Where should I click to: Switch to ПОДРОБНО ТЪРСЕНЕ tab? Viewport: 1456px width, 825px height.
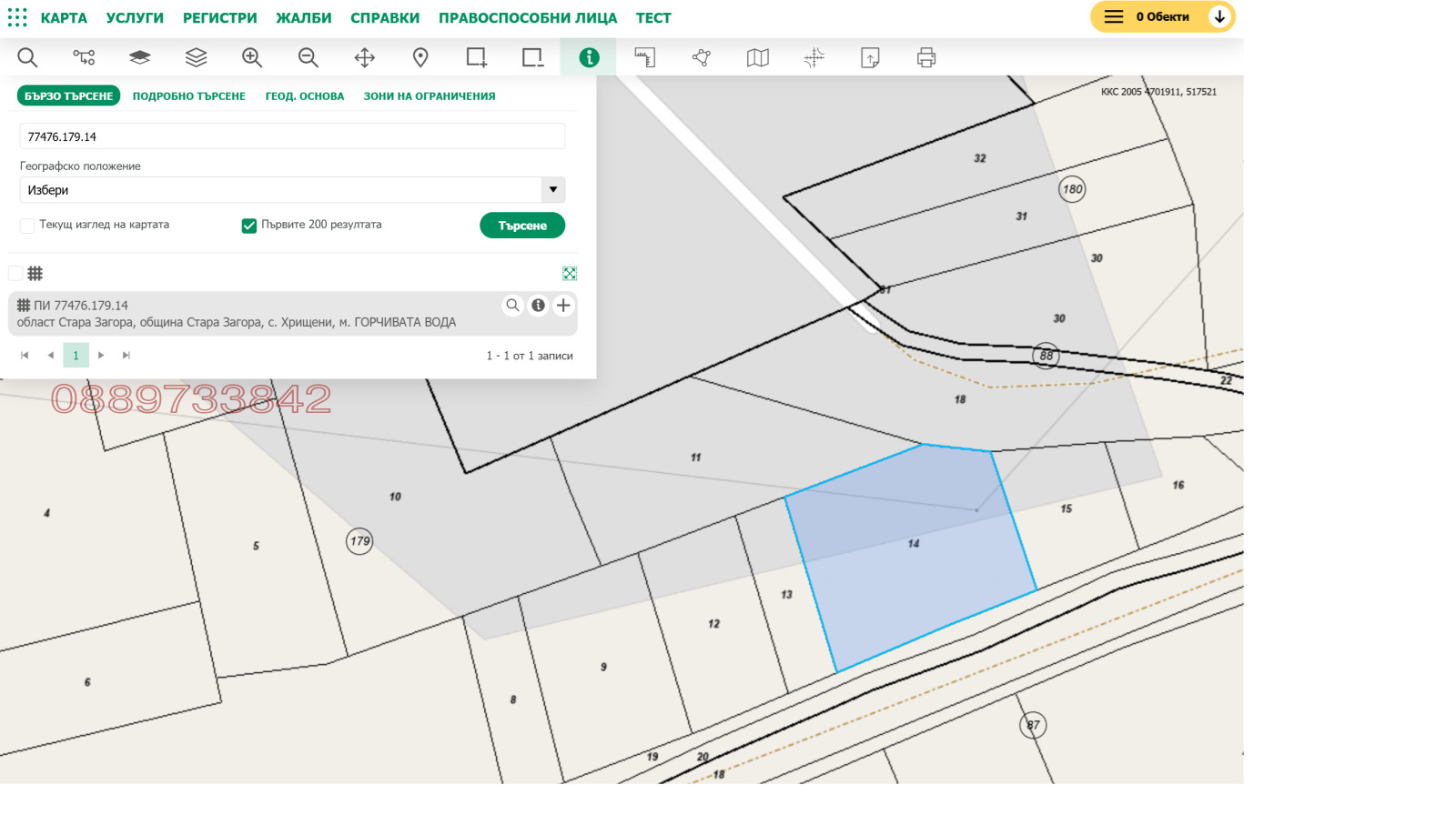(x=189, y=96)
